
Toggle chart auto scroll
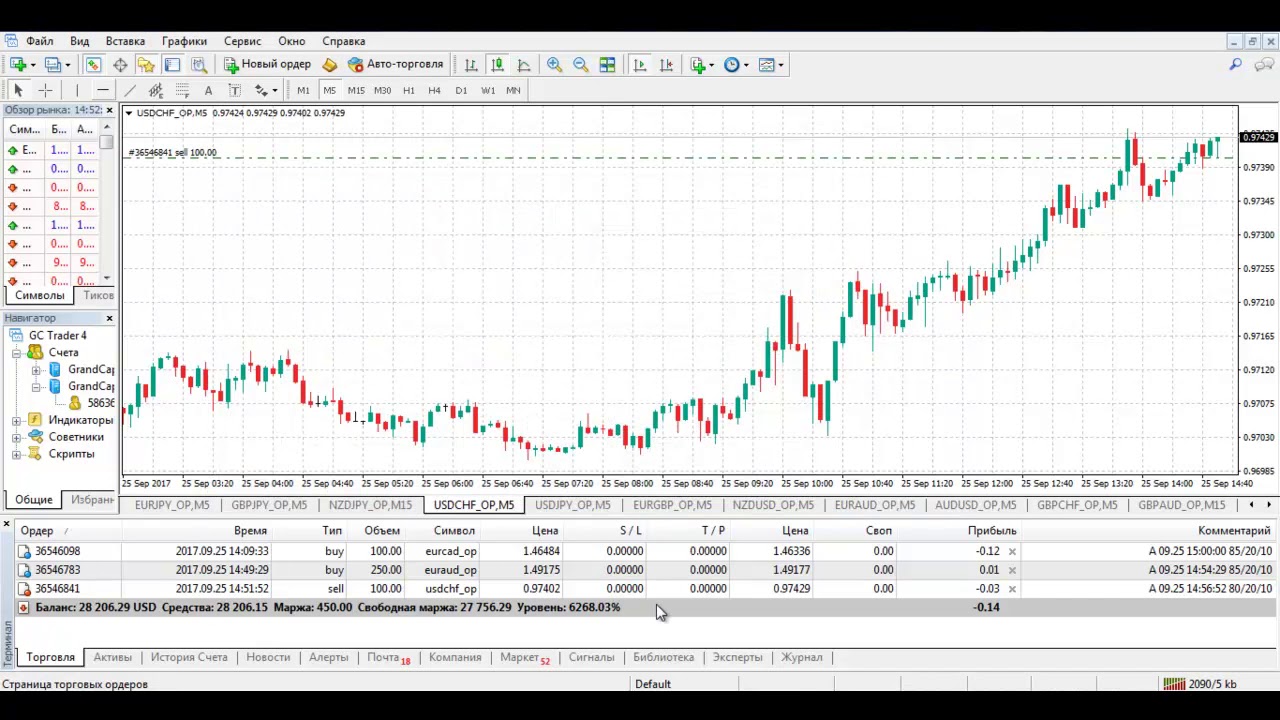640,64
